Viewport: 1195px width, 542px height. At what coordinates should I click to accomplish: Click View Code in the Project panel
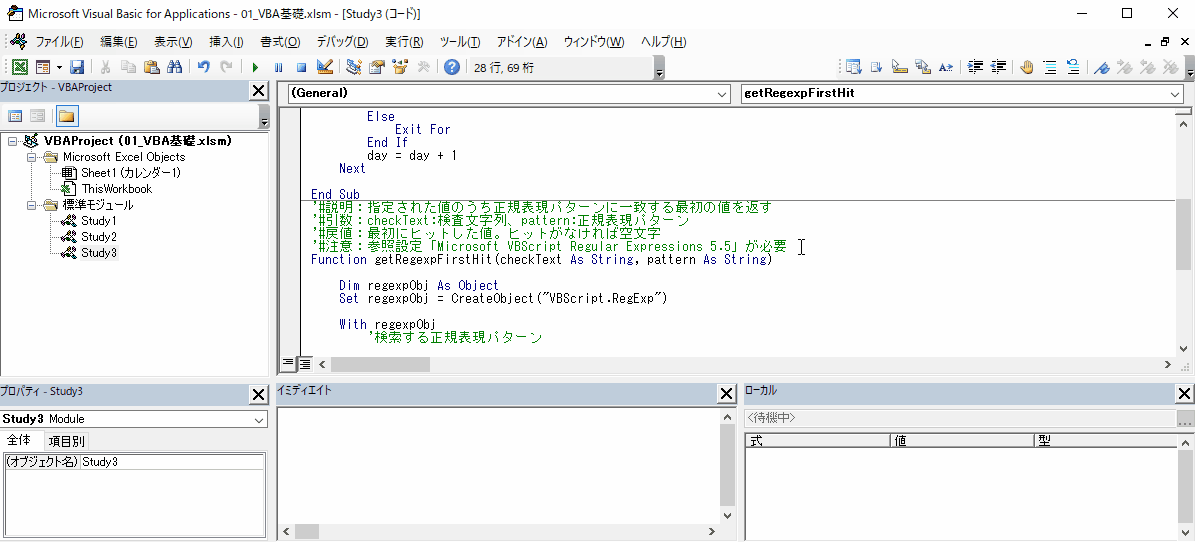(14, 116)
